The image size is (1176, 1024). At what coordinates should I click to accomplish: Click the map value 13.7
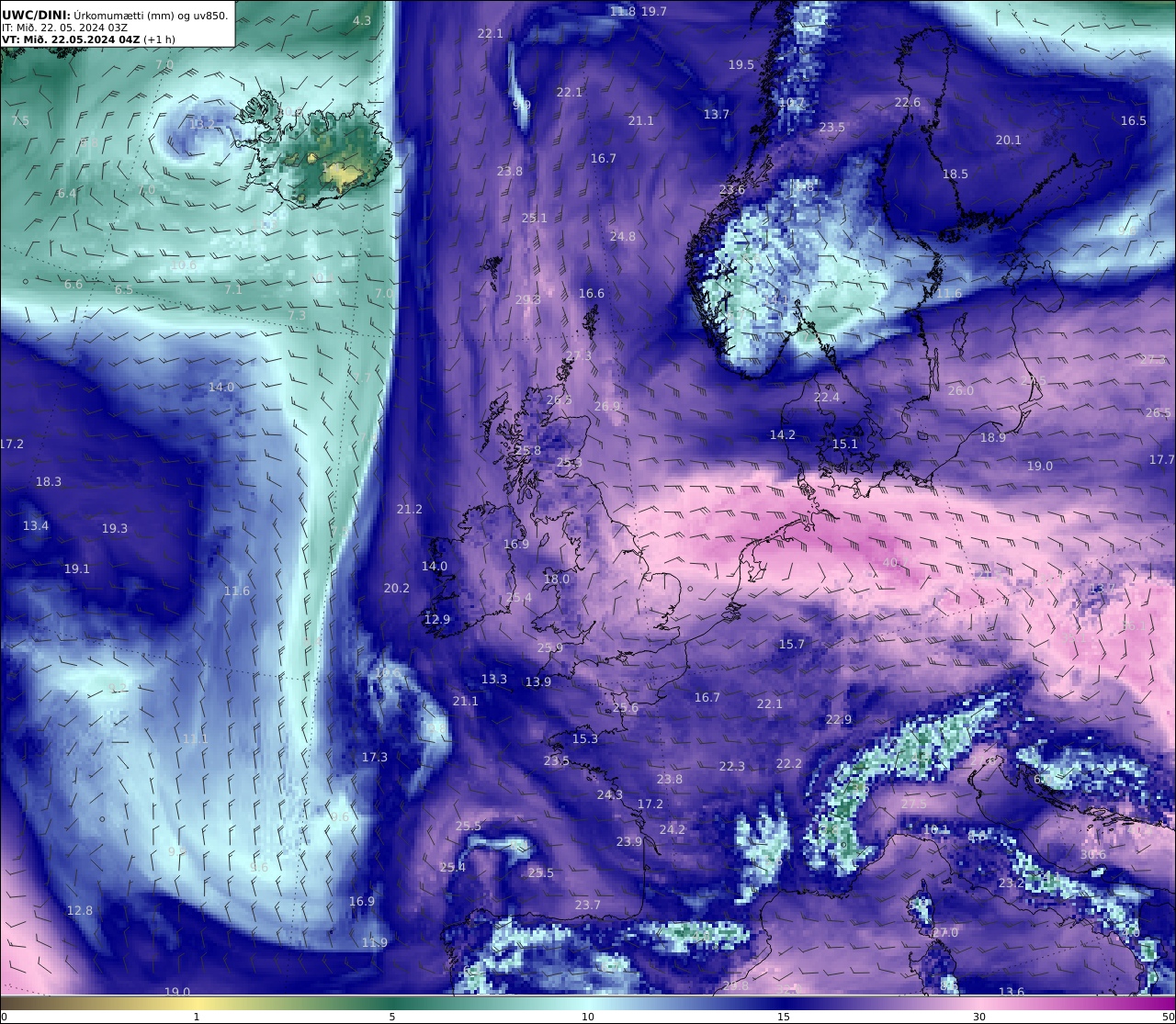[x=717, y=114]
